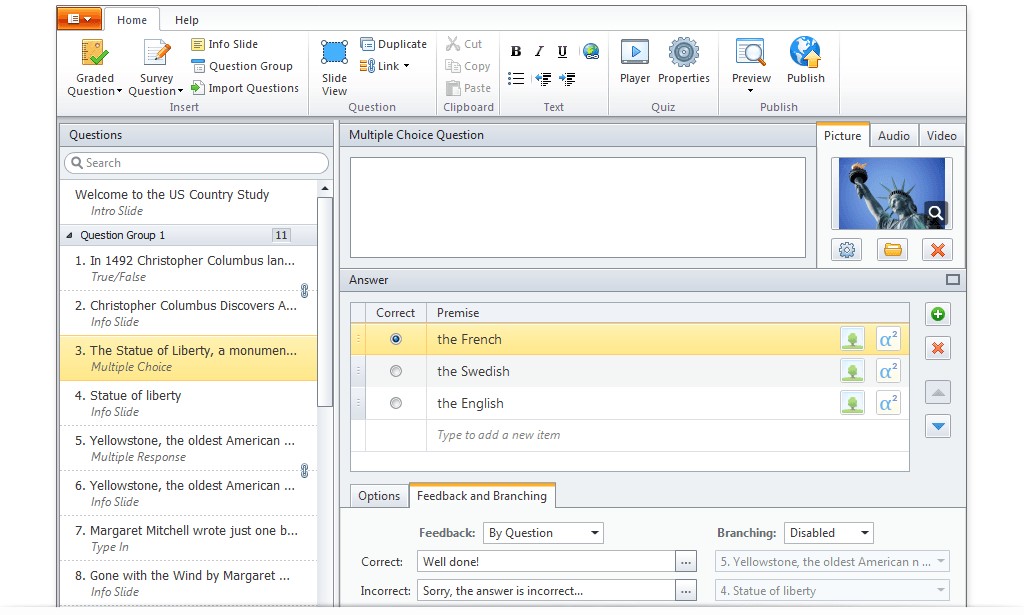The image size is (1024, 615).
Task: Mark 'the English' answer as correct
Action: click(396, 402)
